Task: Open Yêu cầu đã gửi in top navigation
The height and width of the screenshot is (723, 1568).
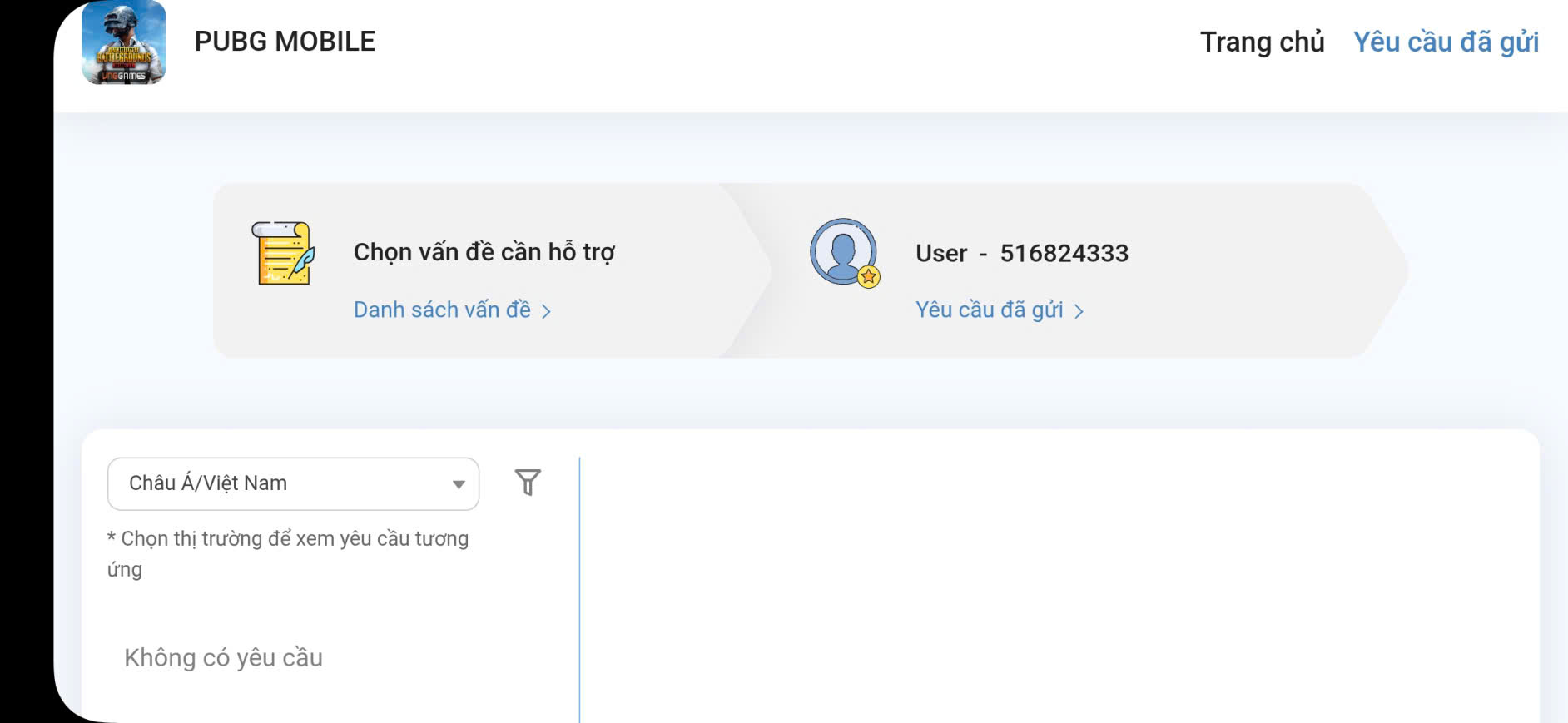Action: point(1446,42)
